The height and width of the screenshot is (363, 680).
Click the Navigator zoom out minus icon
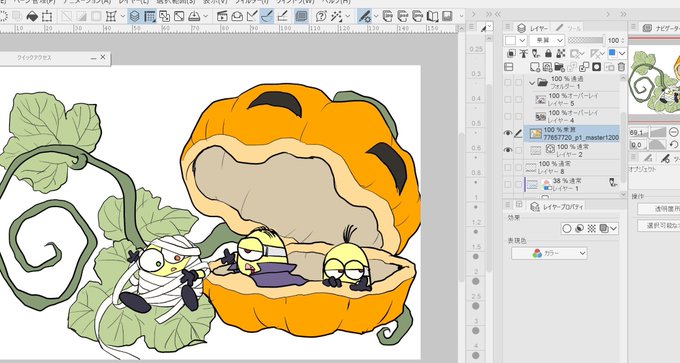(x=673, y=132)
